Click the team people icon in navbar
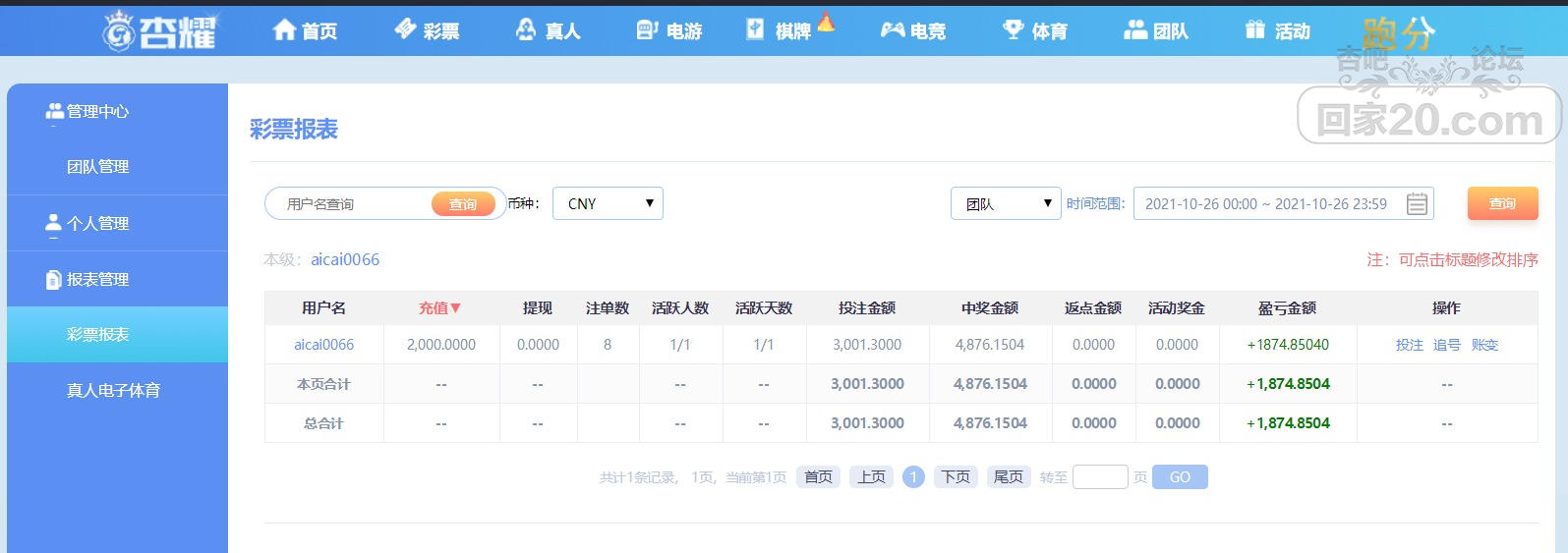 click(x=1135, y=30)
